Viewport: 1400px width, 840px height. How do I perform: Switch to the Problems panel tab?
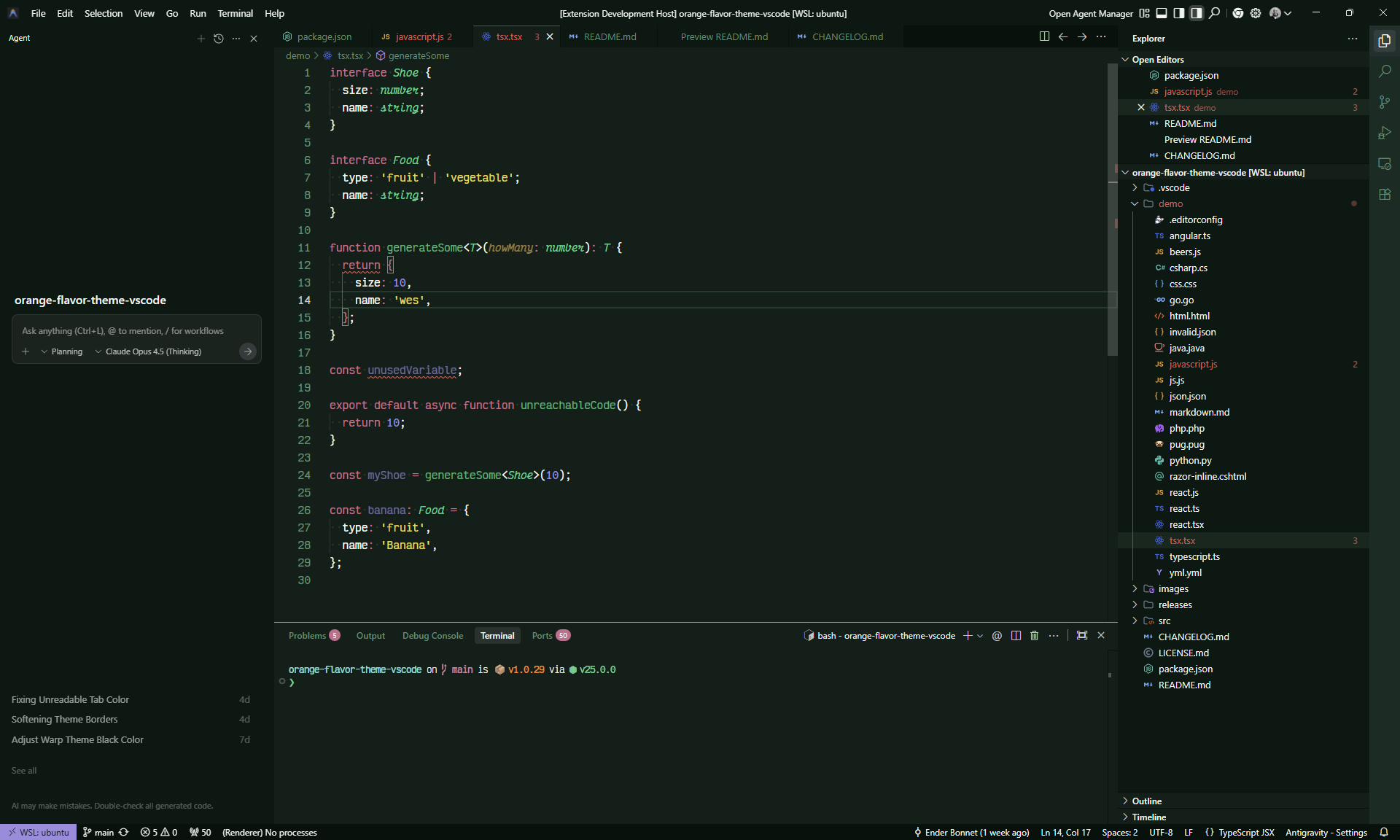pos(314,636)
